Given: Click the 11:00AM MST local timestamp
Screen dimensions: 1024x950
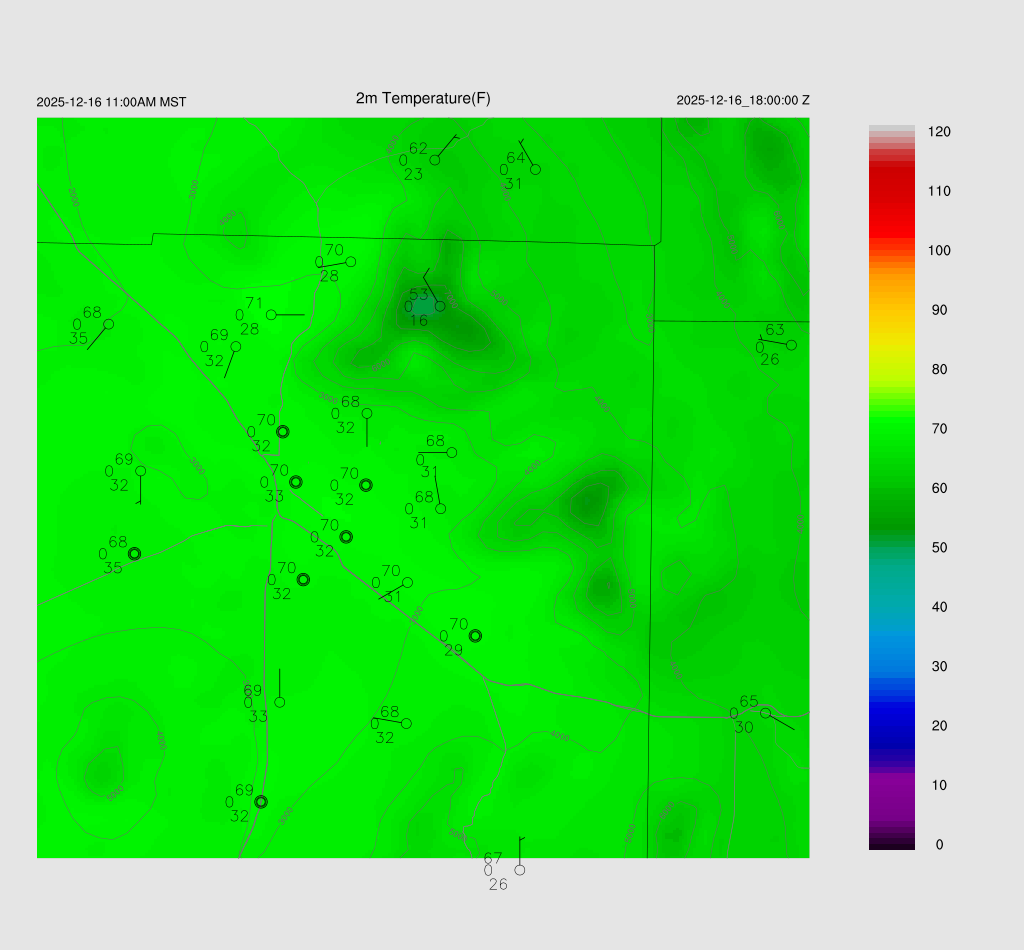Looking at the screenshot, I should 111,102.
